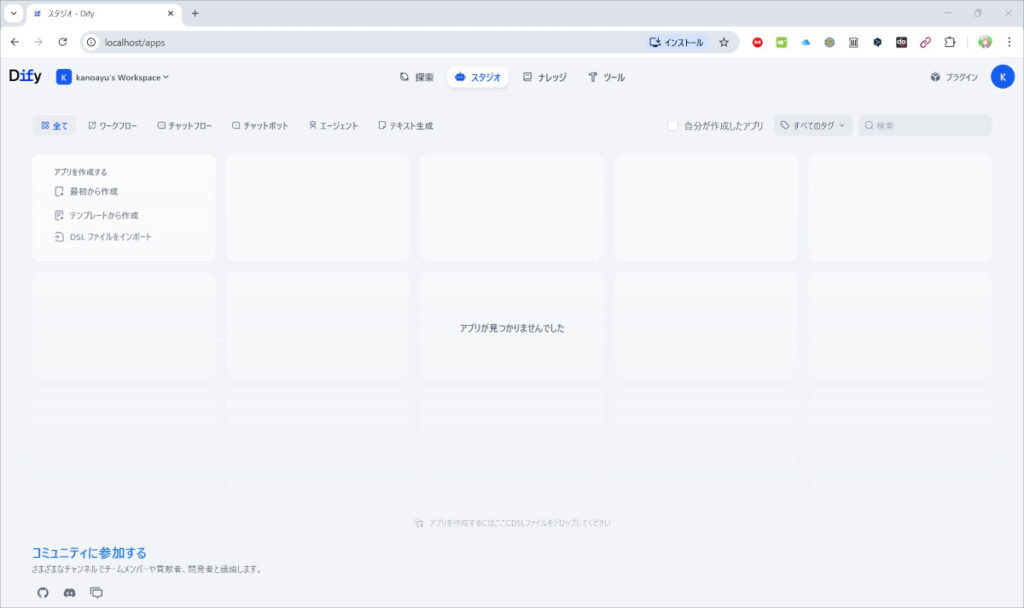Go to the 探索 tab
This screenshot has width=1024, height=608.
click(x=417, y=77)
